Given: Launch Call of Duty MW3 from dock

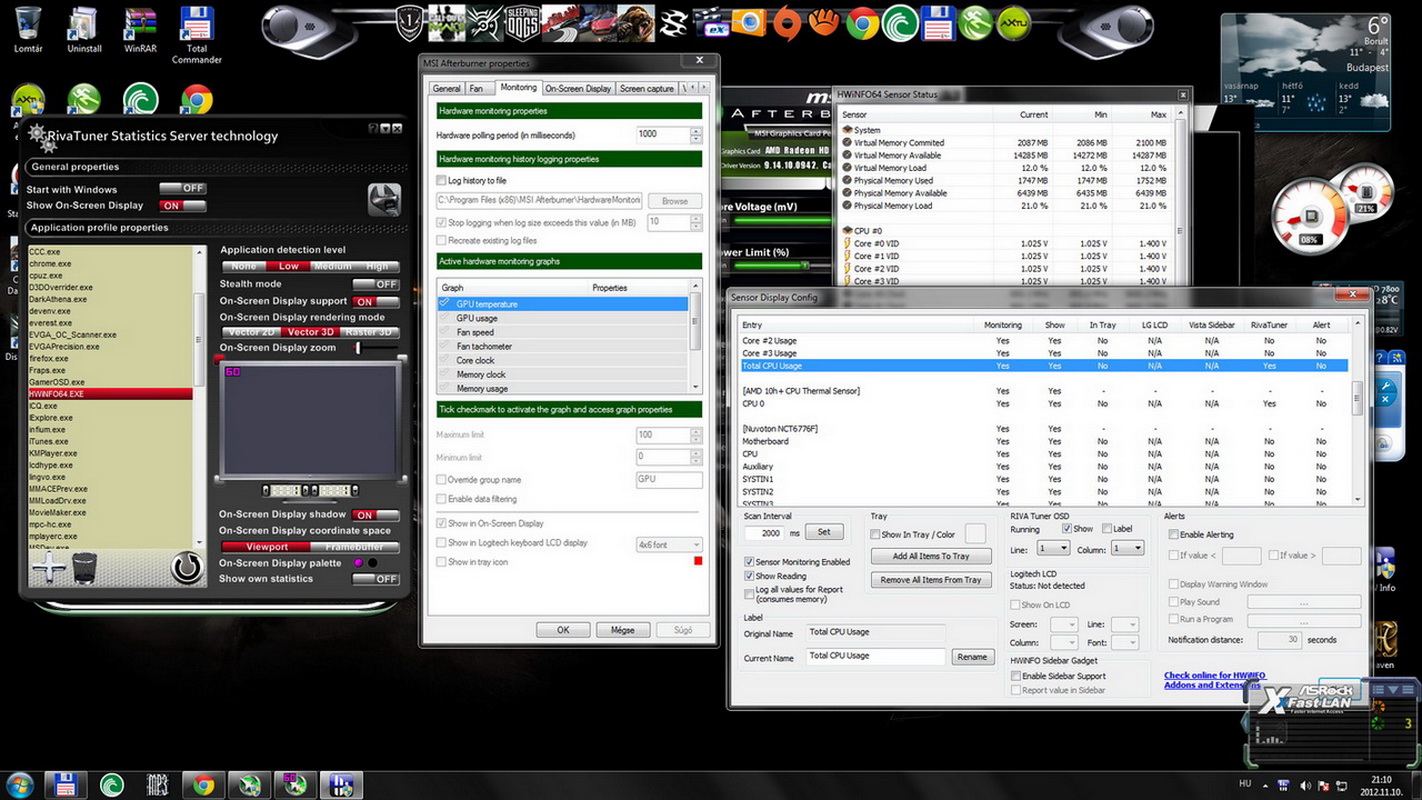Looking at the screenshot, I should point(447,22).
